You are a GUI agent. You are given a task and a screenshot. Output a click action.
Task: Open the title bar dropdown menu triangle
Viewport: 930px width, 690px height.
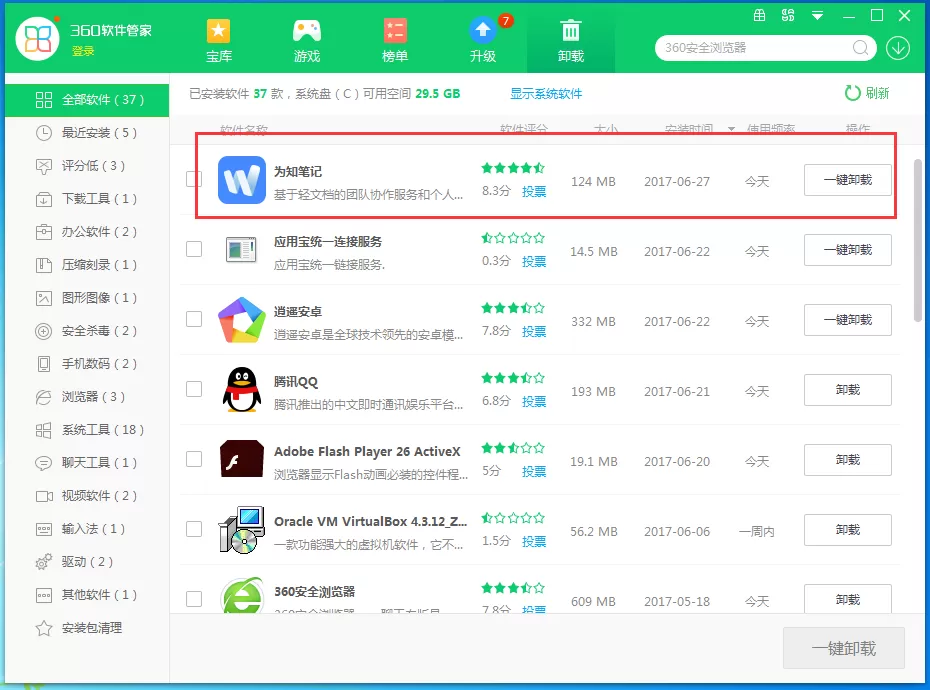[817, 16]
